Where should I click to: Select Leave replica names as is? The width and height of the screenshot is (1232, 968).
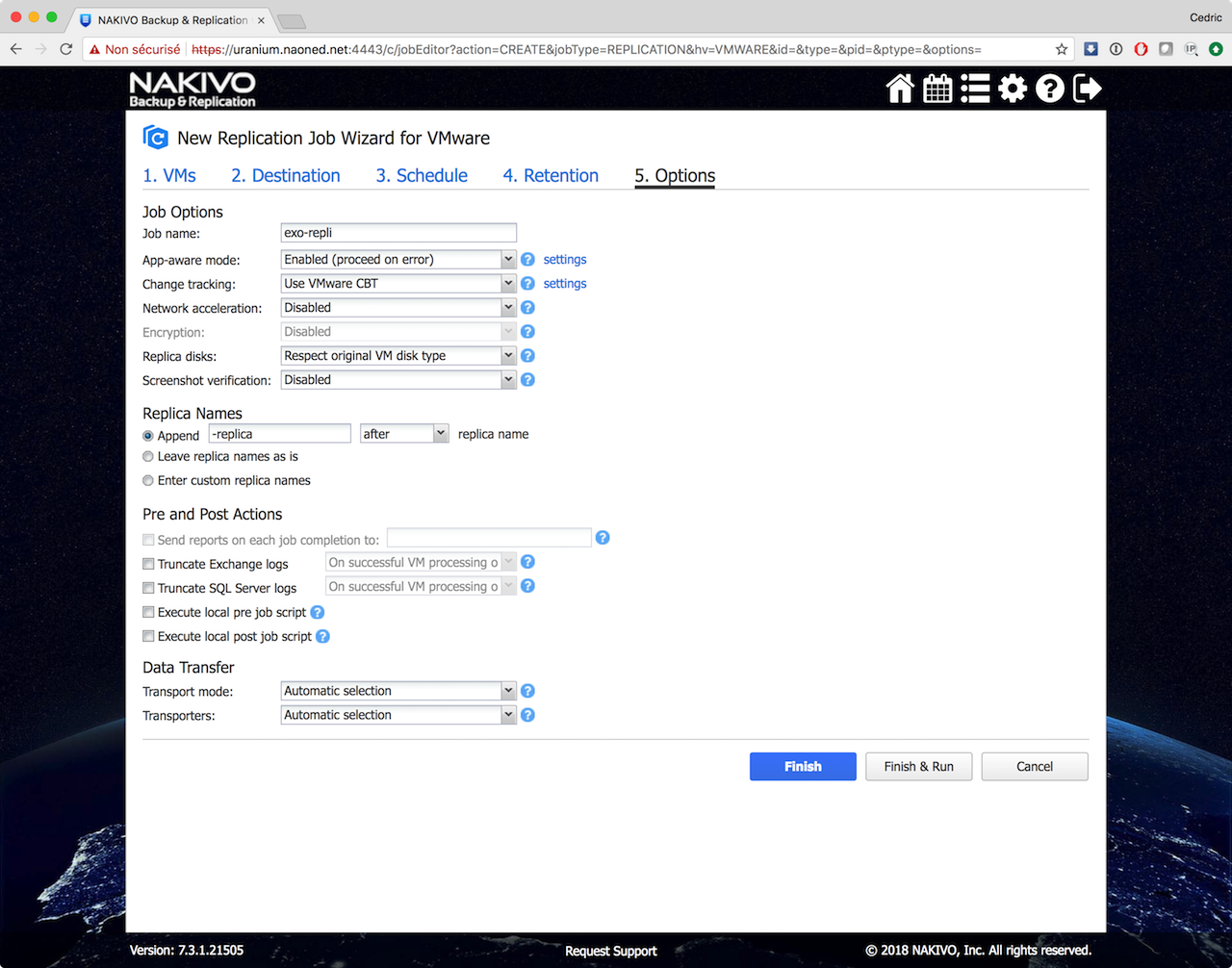pos(148,457)
